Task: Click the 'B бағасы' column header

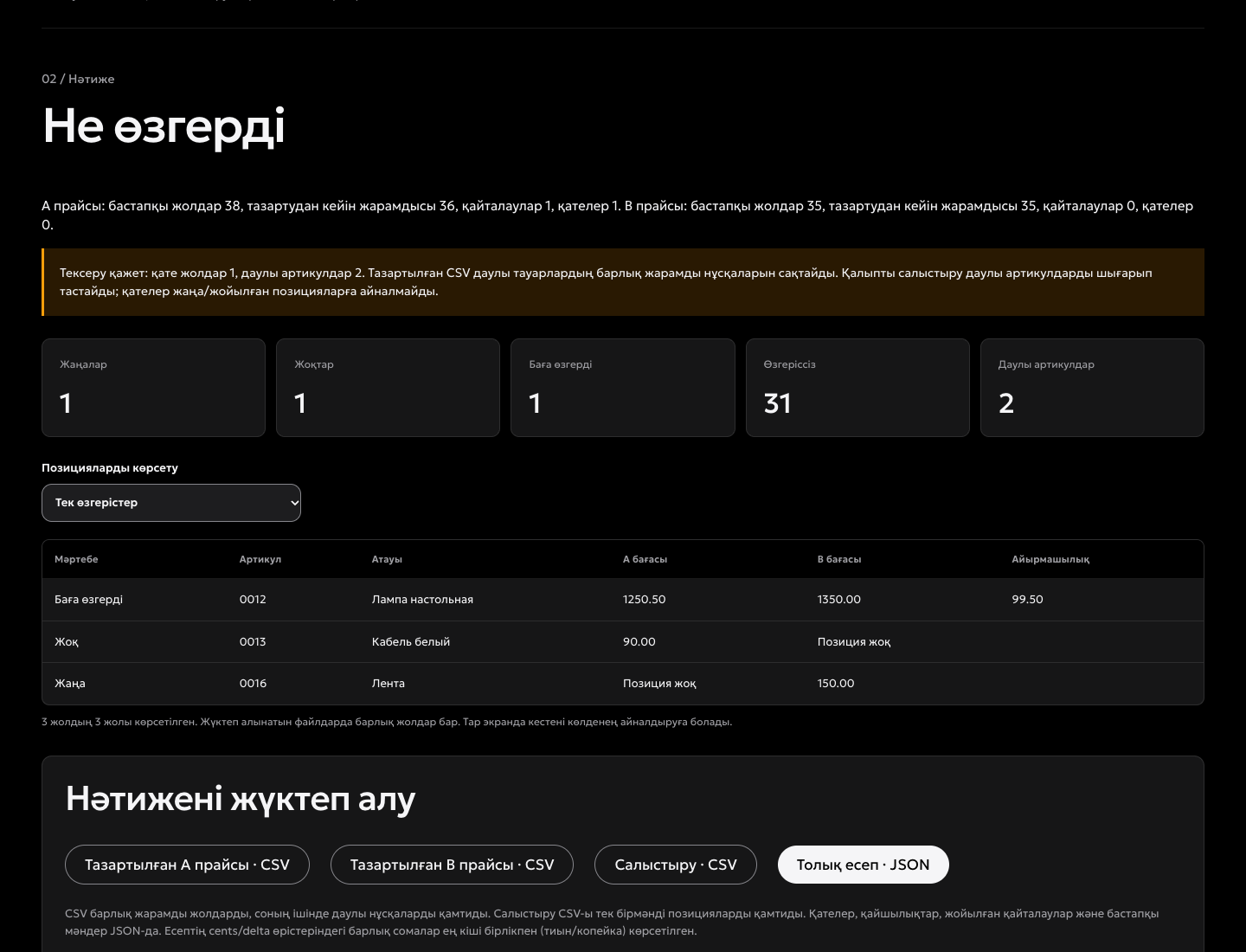Action: pos(839,560)
